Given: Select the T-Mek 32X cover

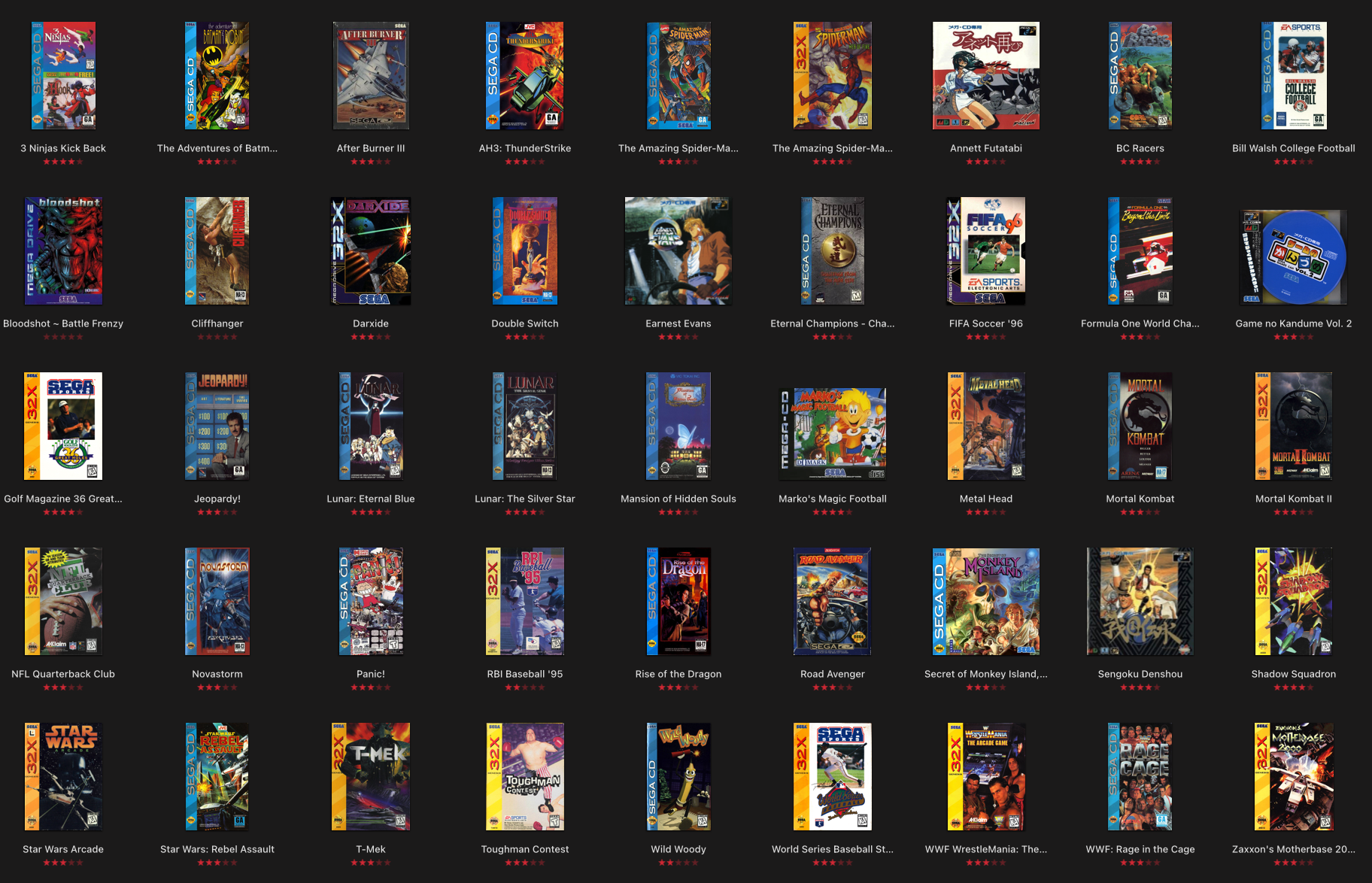Looking at the screenshot, I should click(x=371, y=776).
